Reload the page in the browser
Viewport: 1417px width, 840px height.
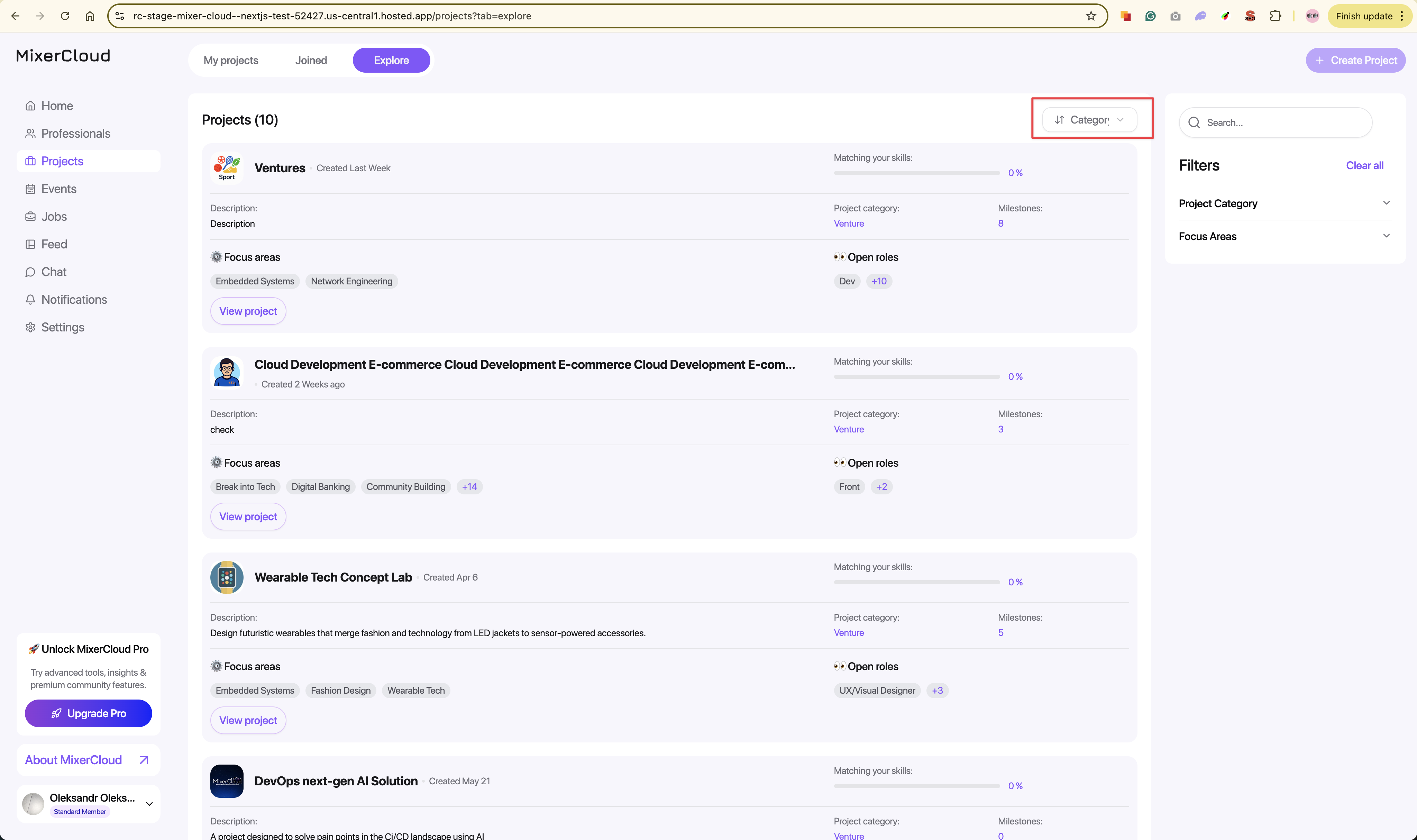click(x=65, y=16)
